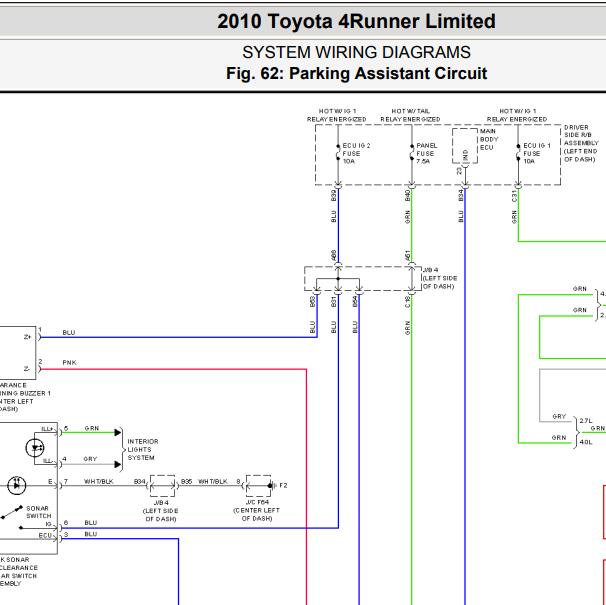This screenshot has height=605, width=606.
Task: Click the "INTERIOR LIGHTS SYSTEM" label
Action: (x=143, y=449)
